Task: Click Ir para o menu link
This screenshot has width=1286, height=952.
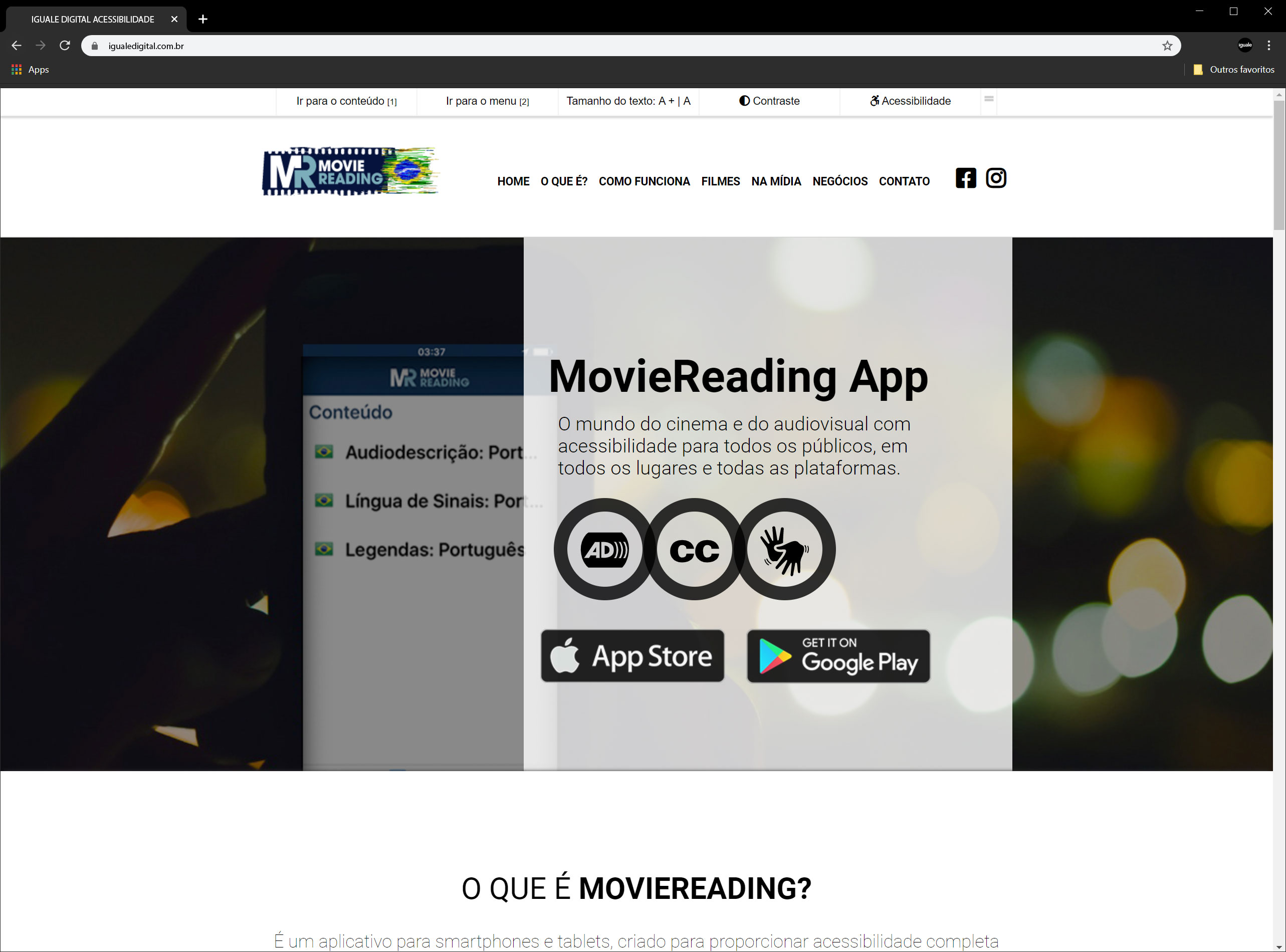Action: click(487, 101)
